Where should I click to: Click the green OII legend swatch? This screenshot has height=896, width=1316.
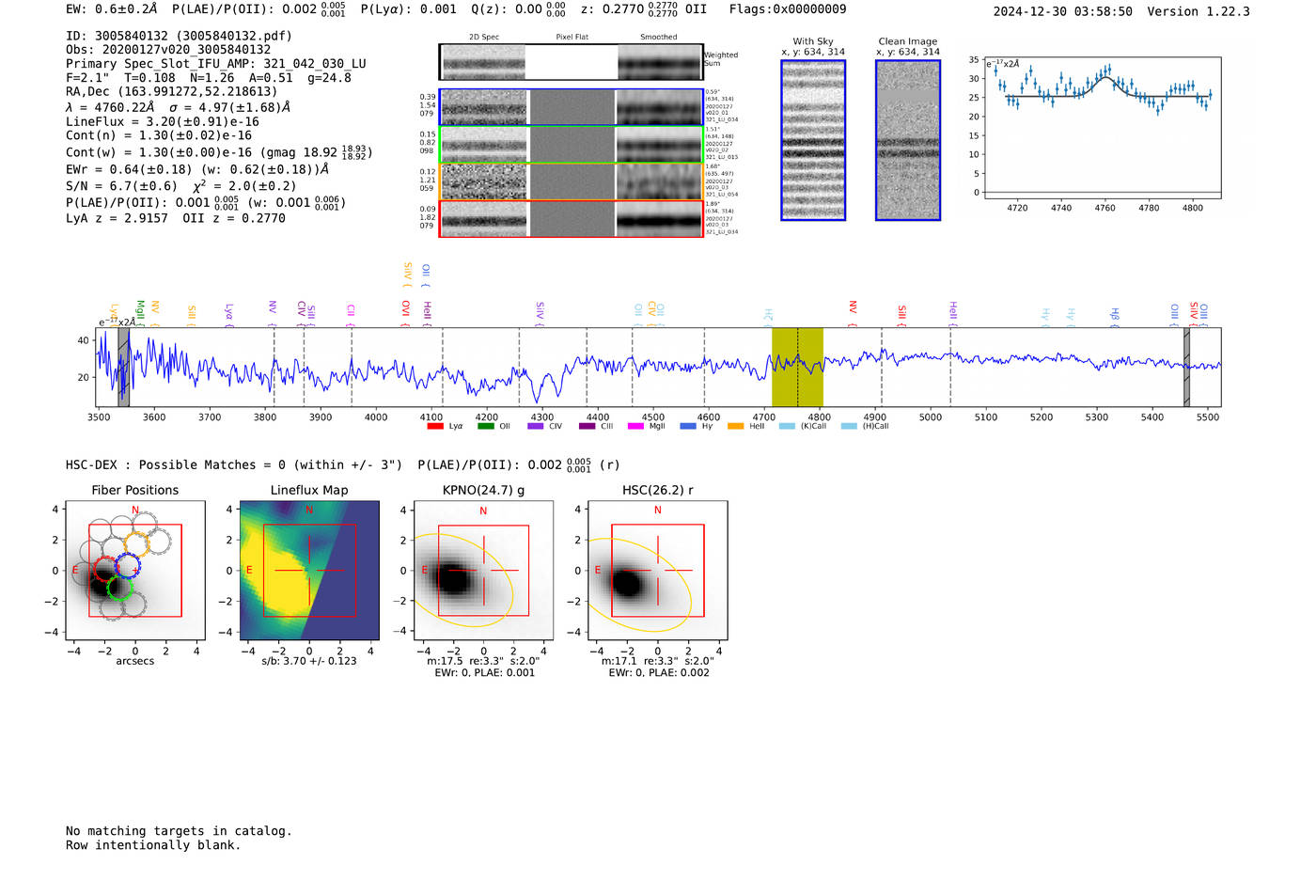(486, 426)
